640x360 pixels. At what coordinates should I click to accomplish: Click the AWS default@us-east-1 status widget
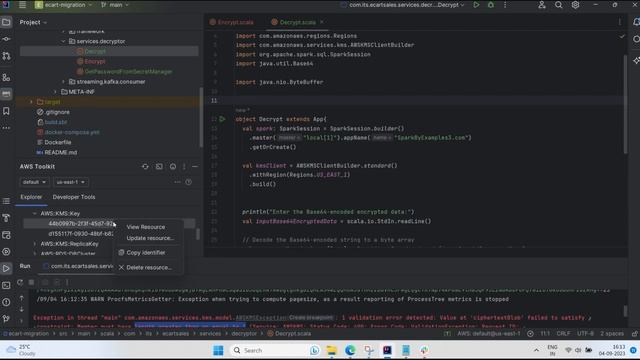click(489, 333)
